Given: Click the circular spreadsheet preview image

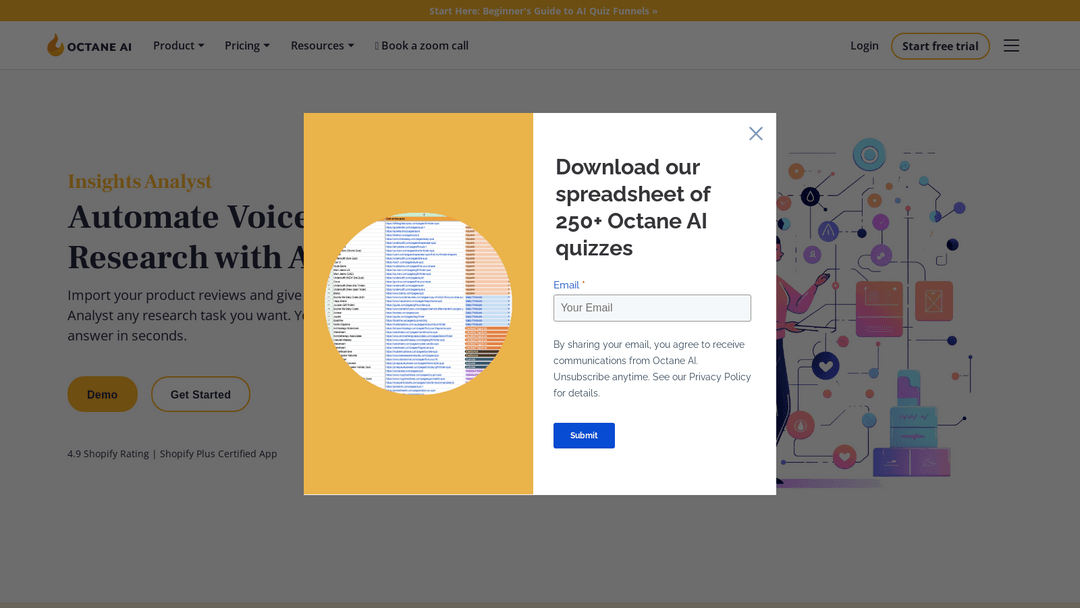Looking at the screenshot, I should (x=418, y=303).
